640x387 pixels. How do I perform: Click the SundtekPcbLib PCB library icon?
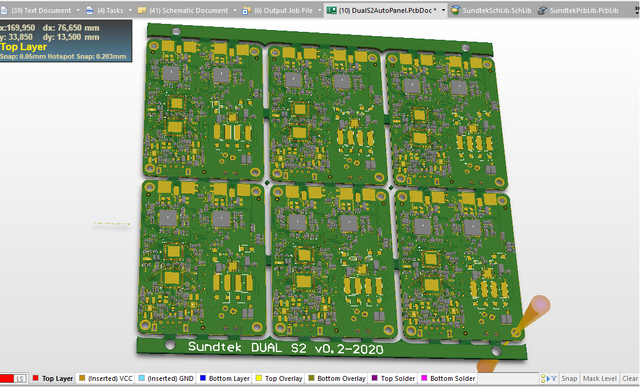coord(542,11)
